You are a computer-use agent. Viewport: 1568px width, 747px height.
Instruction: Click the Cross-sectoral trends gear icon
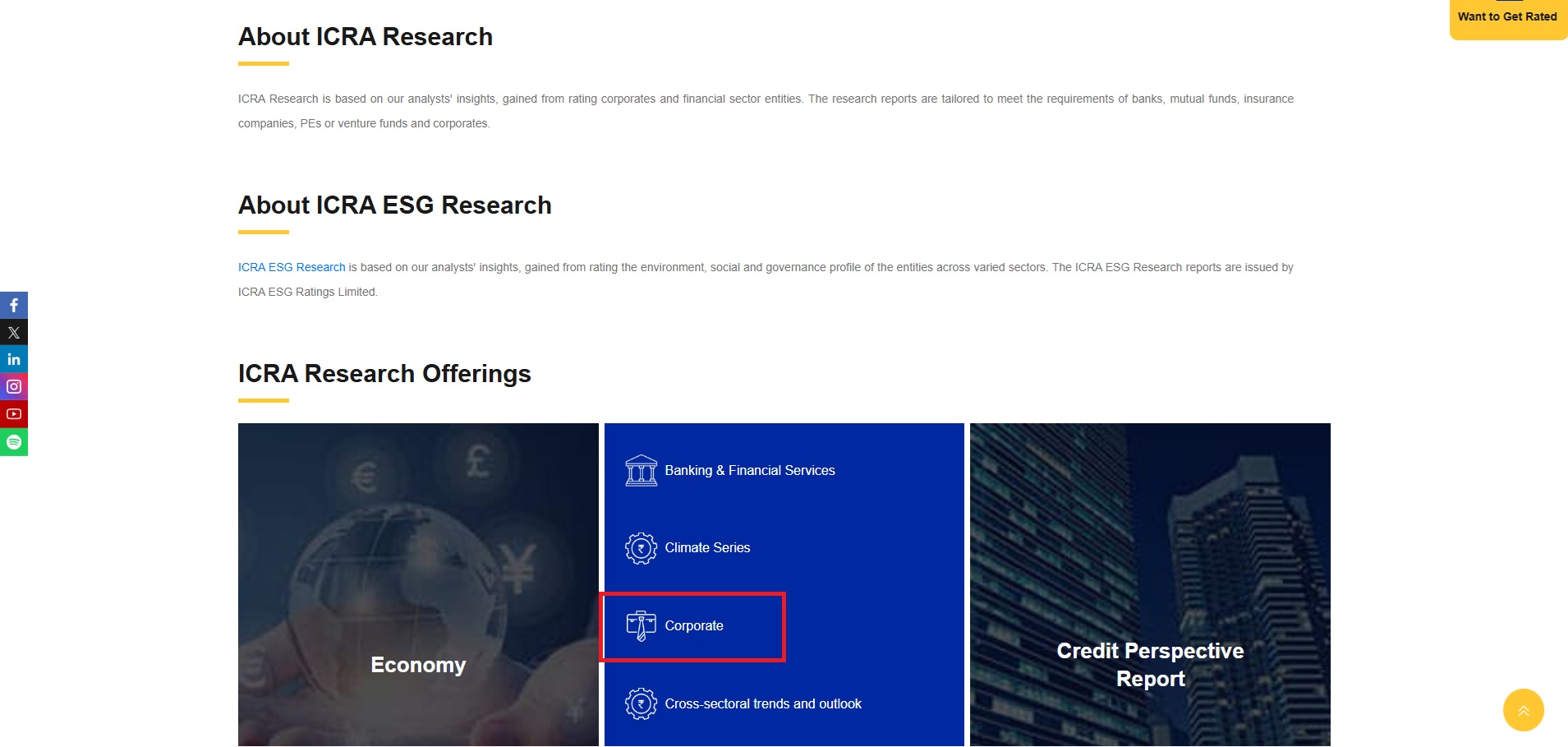pos(641,704)
